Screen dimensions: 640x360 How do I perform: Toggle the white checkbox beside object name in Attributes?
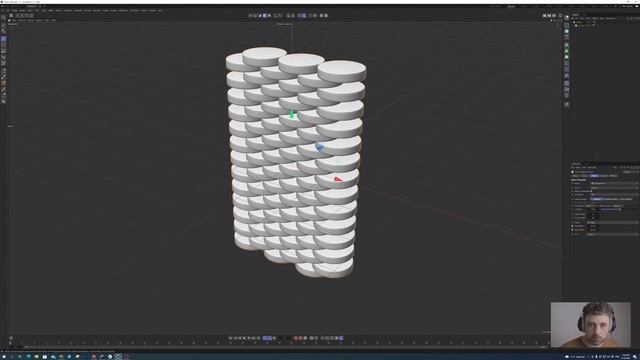572,172
